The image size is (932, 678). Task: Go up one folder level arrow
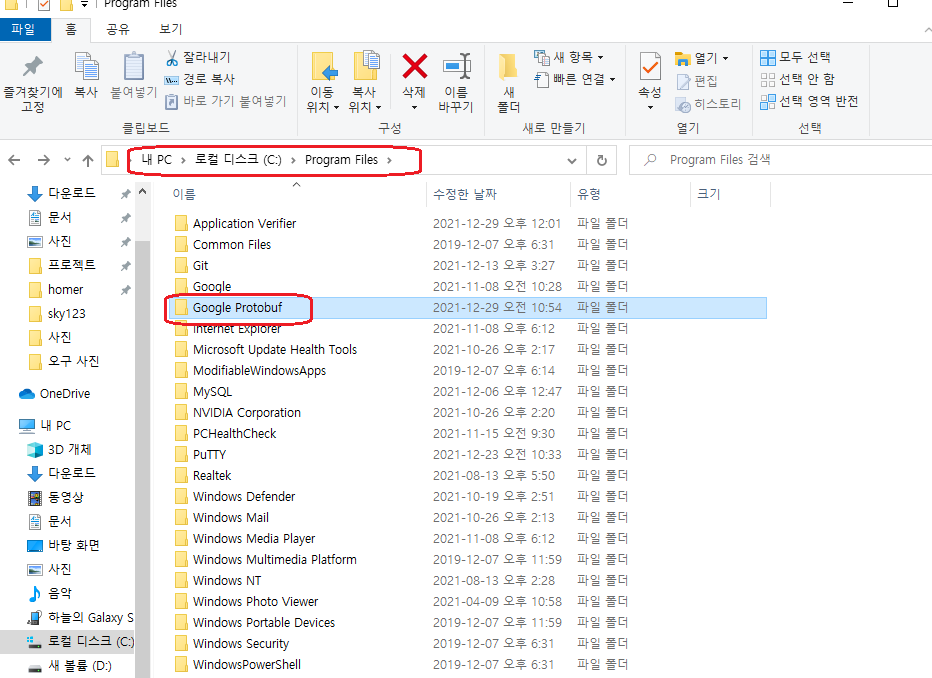point(88,160)
